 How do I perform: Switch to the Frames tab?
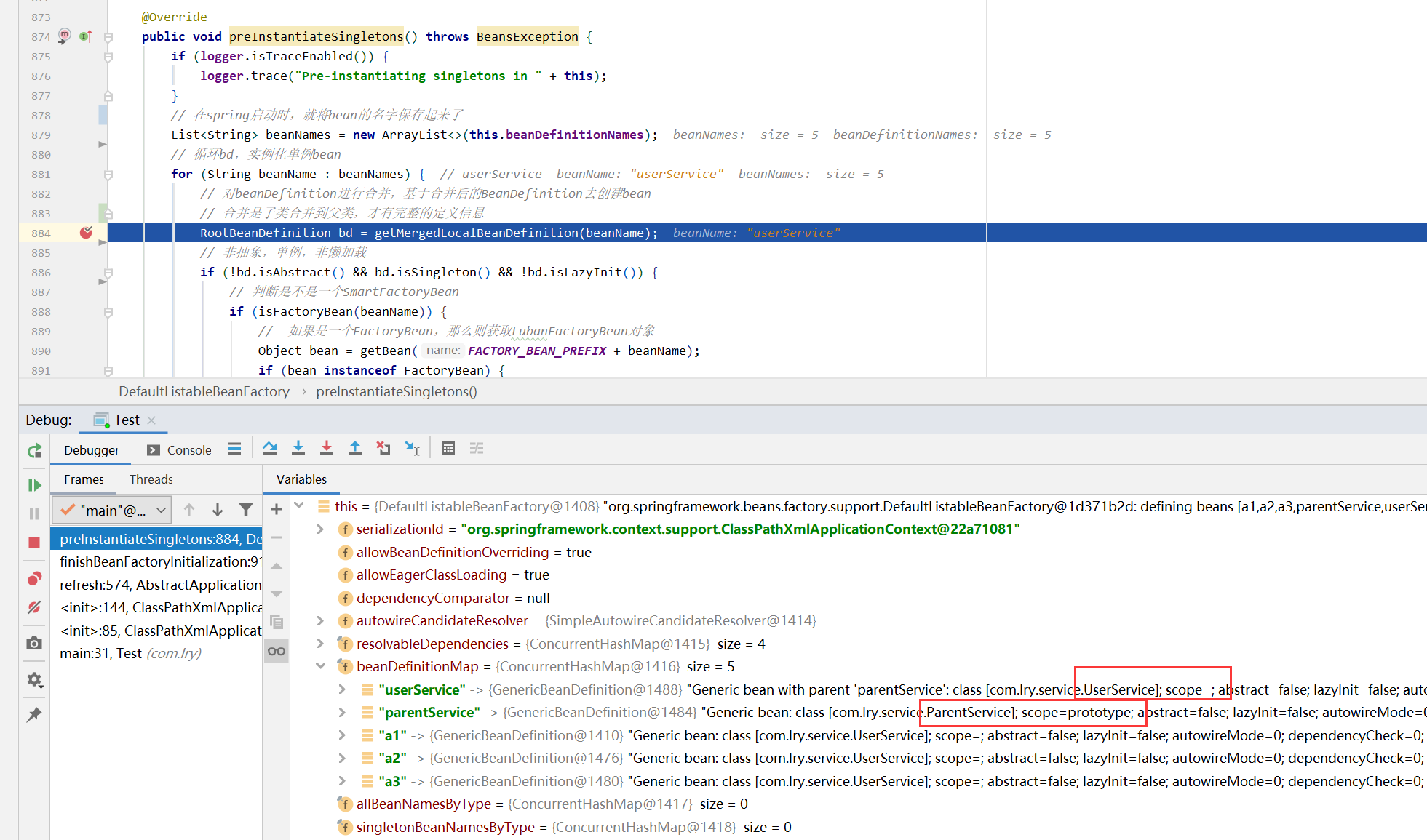pos(84,479)
